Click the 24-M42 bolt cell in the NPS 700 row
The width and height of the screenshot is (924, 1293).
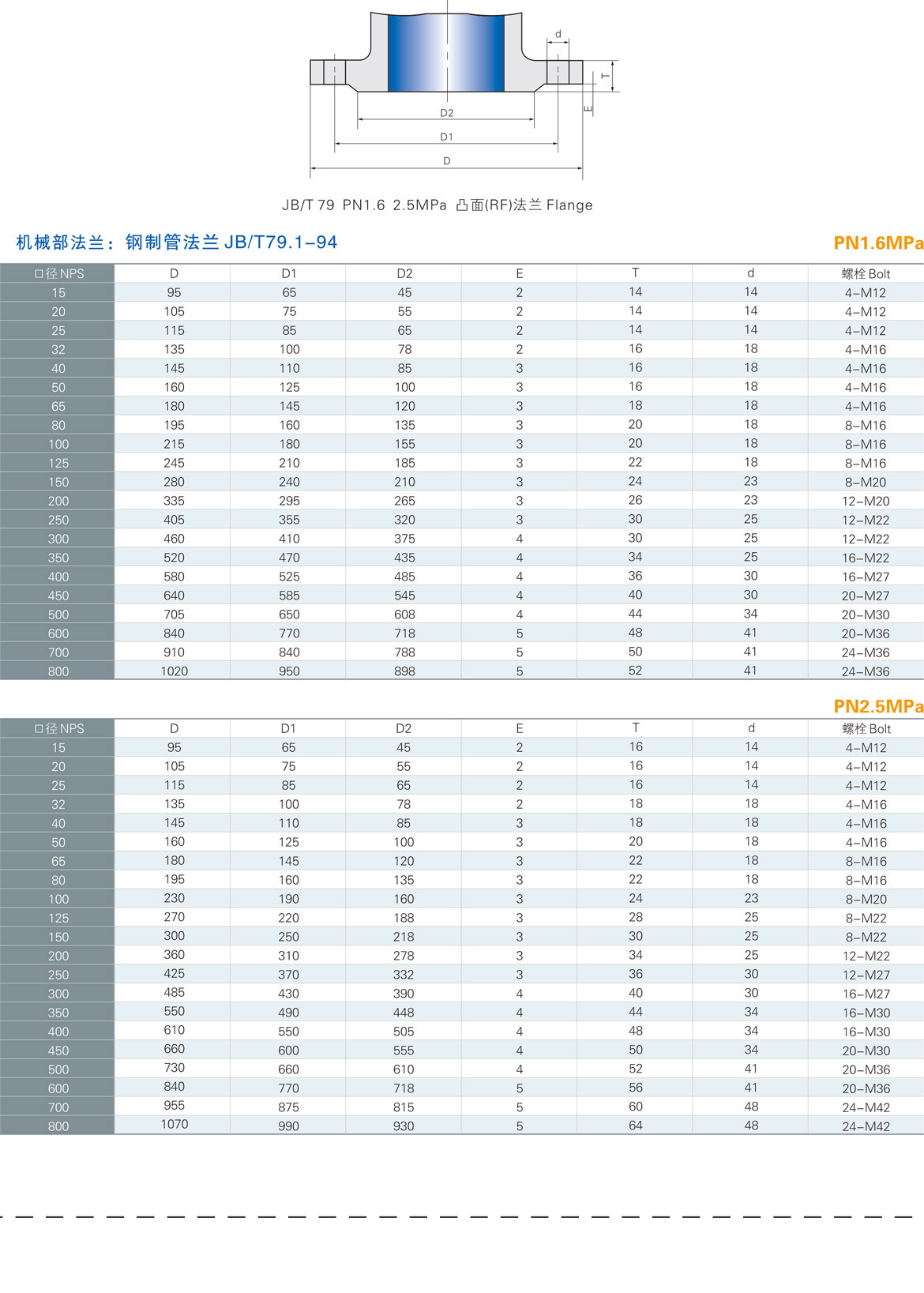click(x=866, y=1107)
